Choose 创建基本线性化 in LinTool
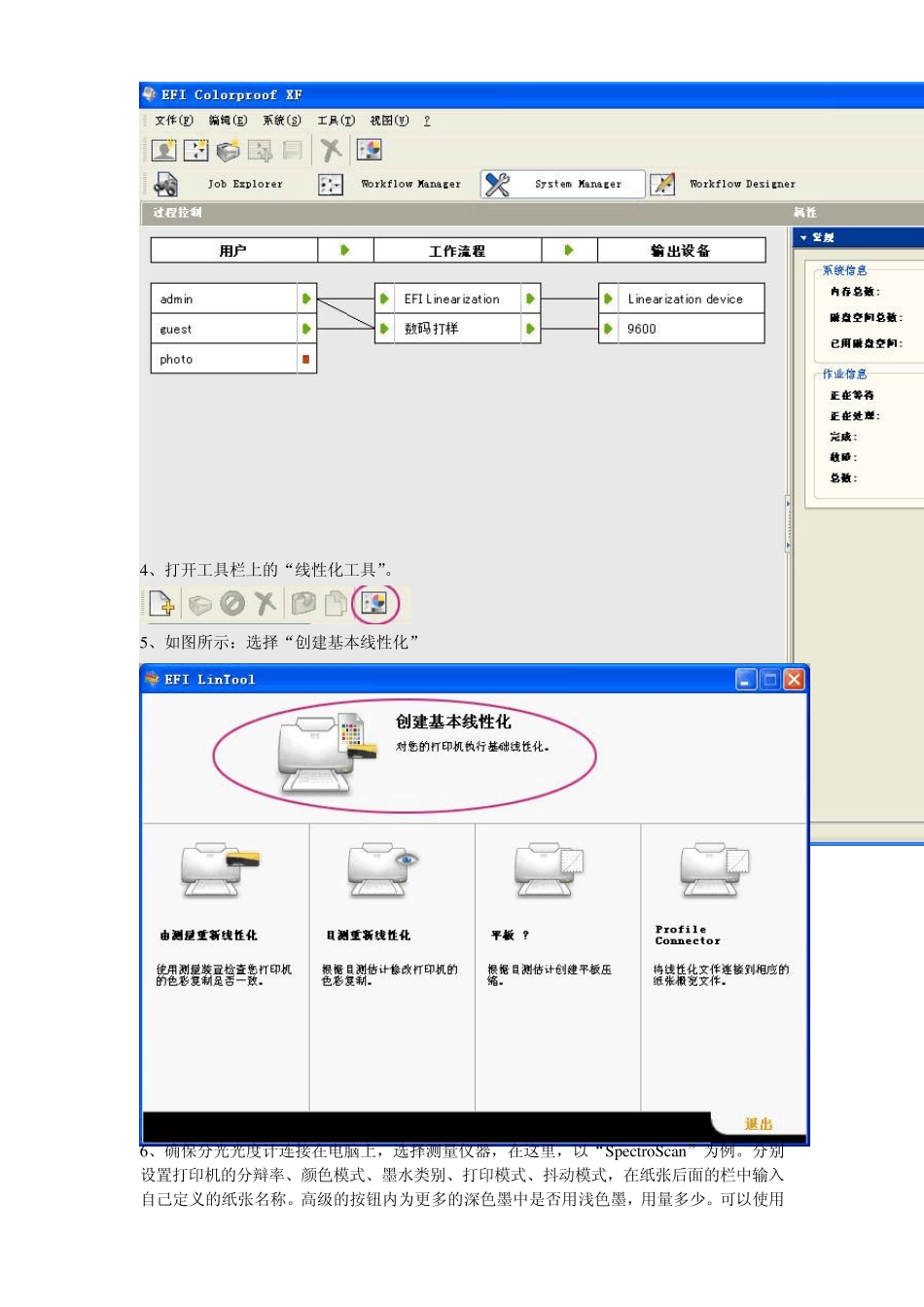 tap(453, 722)
